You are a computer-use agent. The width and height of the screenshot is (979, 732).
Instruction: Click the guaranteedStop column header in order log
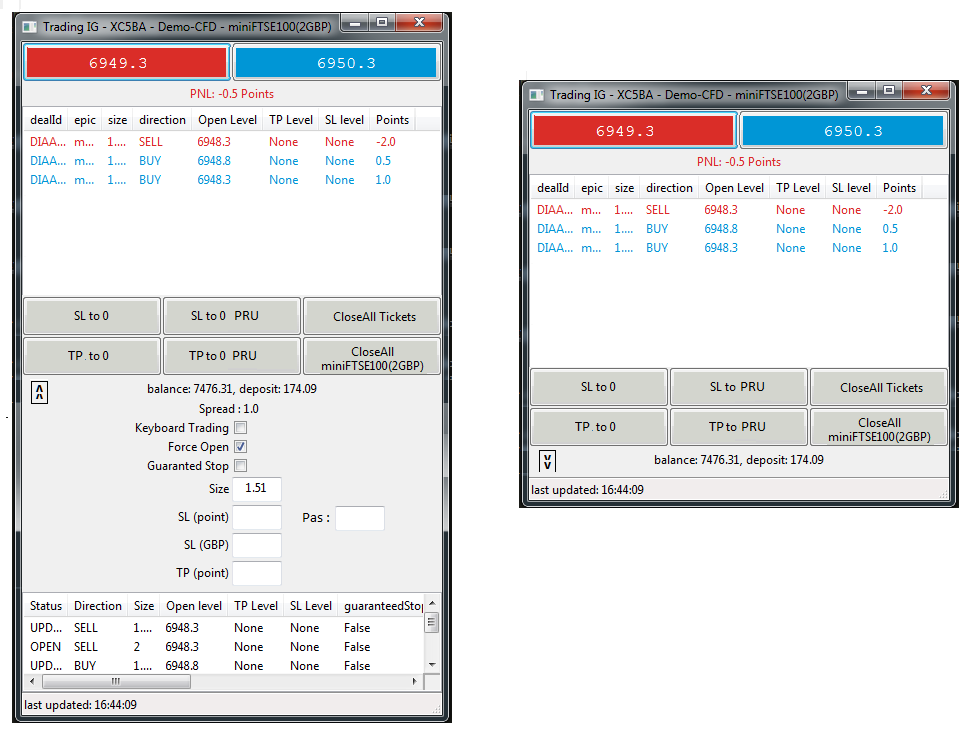[383, 606]
